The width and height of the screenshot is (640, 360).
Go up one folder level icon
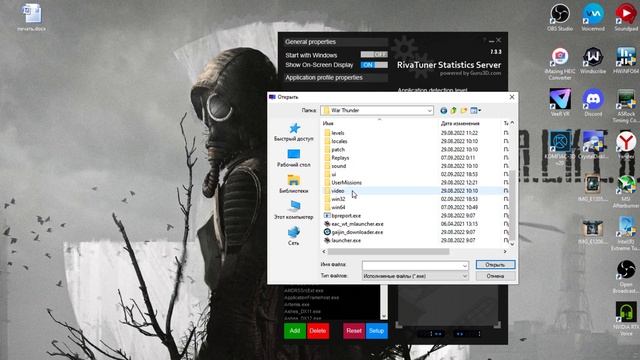click(453, 111)
